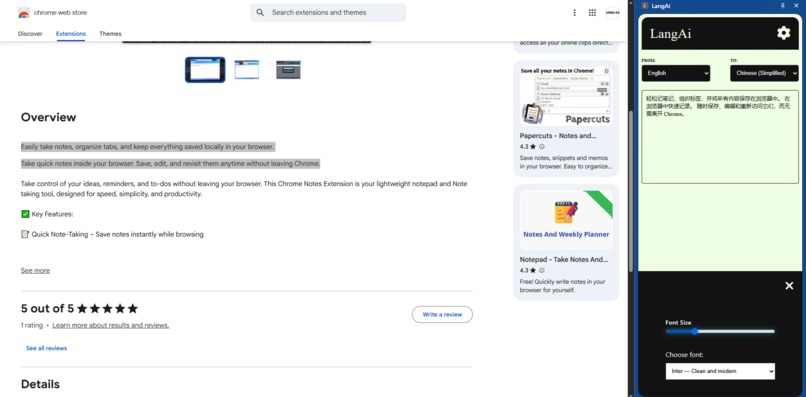Click 'Quick Note-Taking – Save notes instantly' line
This screenshot has height=397, width=806.
click(x=112, y=234)
